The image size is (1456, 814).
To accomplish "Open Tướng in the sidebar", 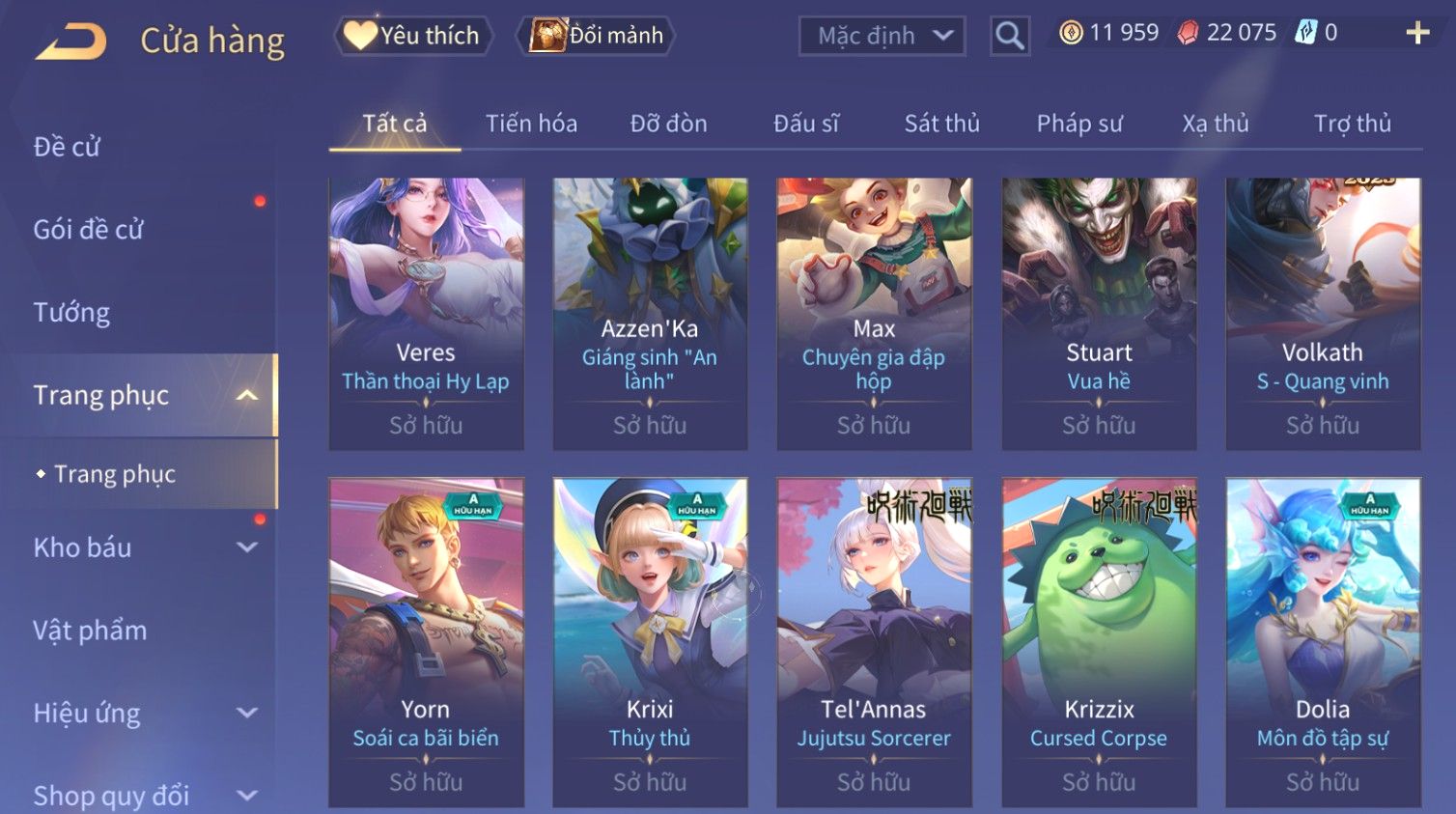I will pyautogui.click(x=71, y=313).
